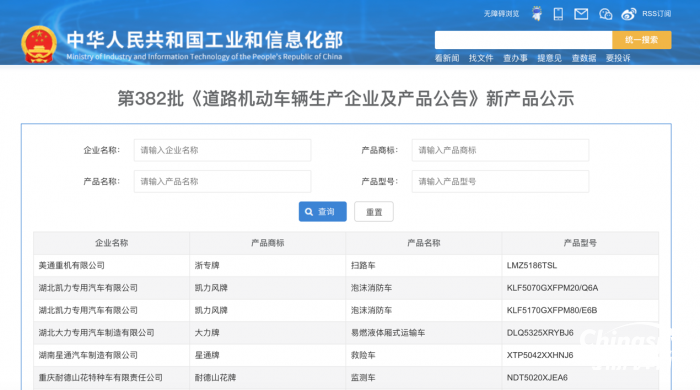
Task: Focus the site-wide search box
Action: (x=523, y=40)
